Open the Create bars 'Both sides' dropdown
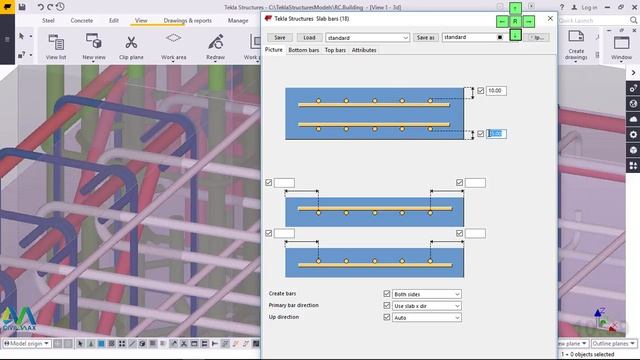Image resolution: width=640 pixels, height=360 pixels. tap(427, 294)
